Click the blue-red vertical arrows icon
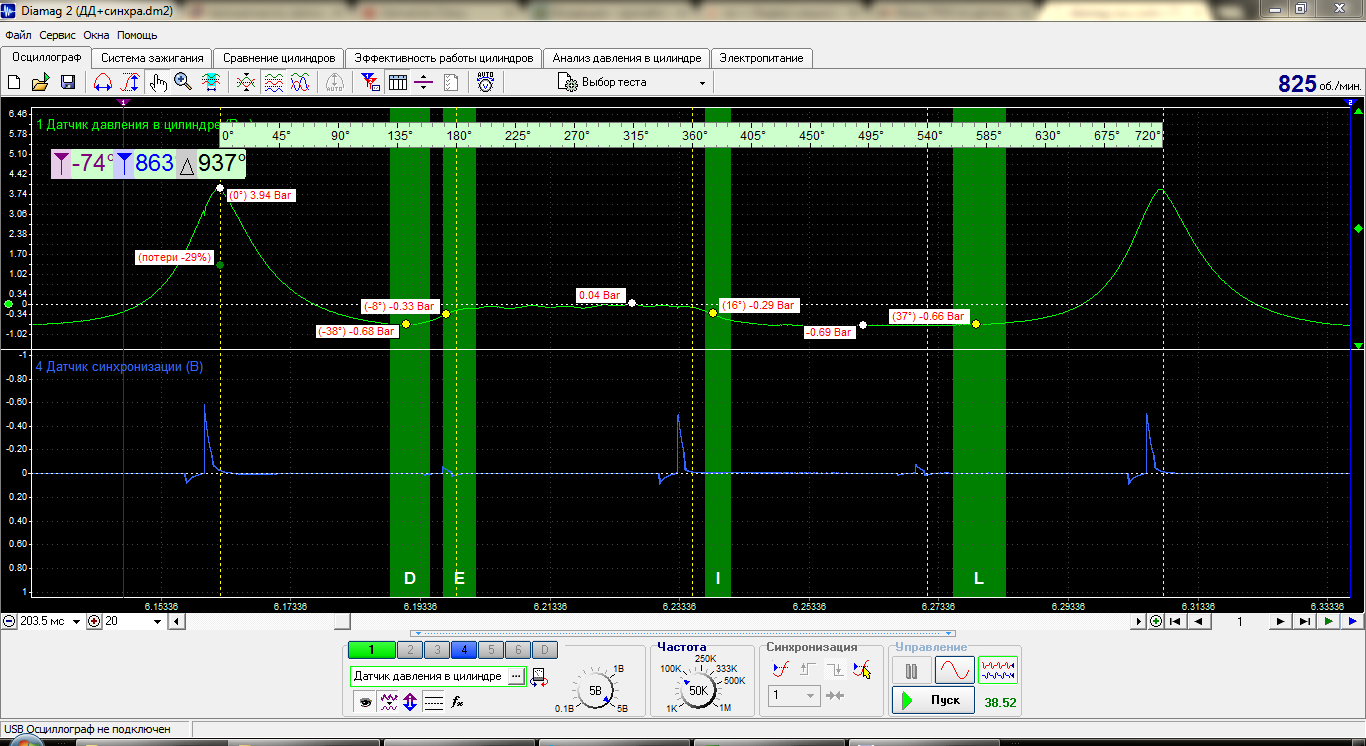 pyautogui.click(x=410, y=702)
